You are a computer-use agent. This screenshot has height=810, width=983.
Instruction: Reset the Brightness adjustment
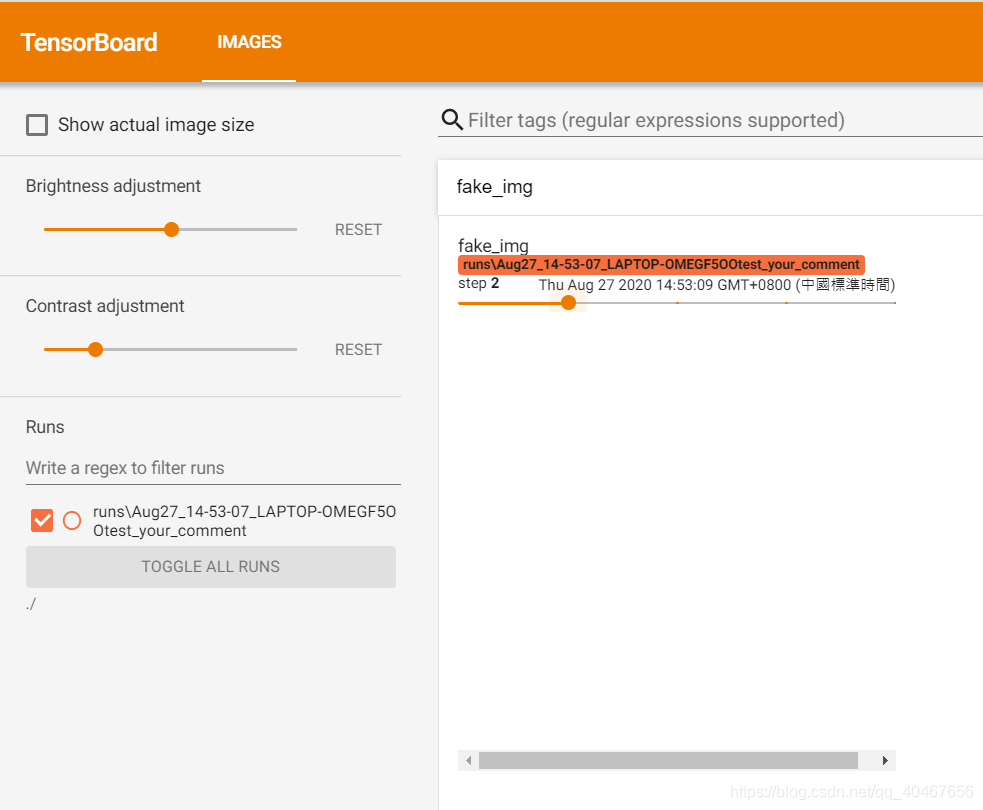tap(358, 229)
